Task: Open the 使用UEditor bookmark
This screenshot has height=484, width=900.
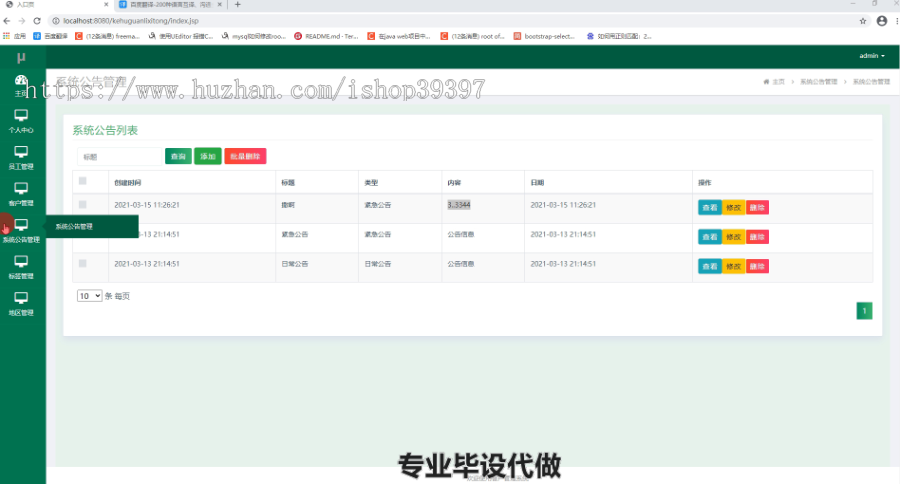Action: (181, 36)
